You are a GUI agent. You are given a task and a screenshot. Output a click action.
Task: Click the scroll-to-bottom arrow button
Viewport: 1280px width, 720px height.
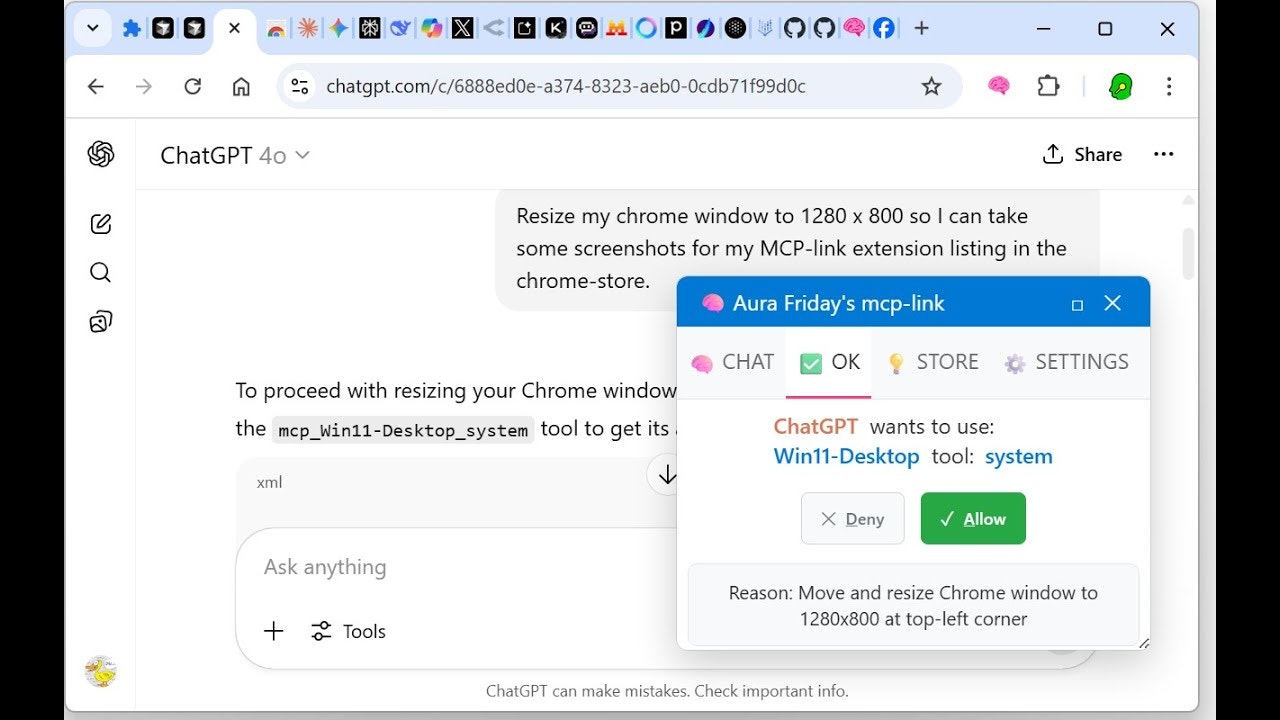click(x=666, y=475)
